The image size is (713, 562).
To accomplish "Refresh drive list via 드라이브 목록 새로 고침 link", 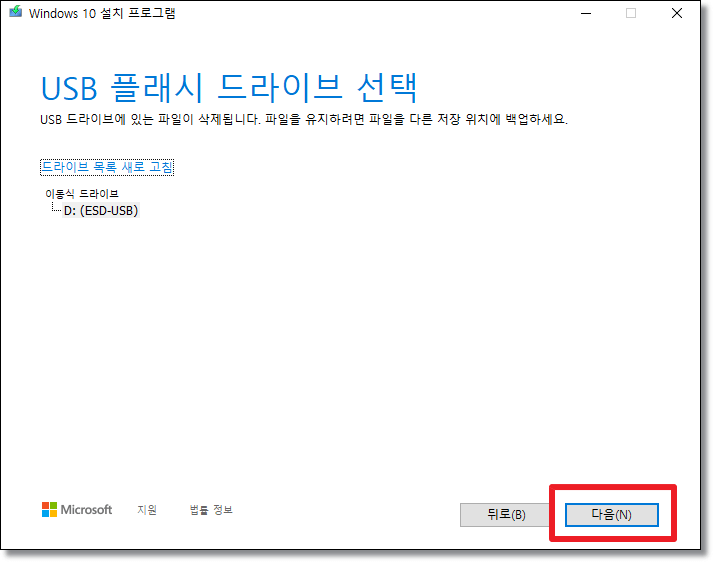I will pos(107,167).
